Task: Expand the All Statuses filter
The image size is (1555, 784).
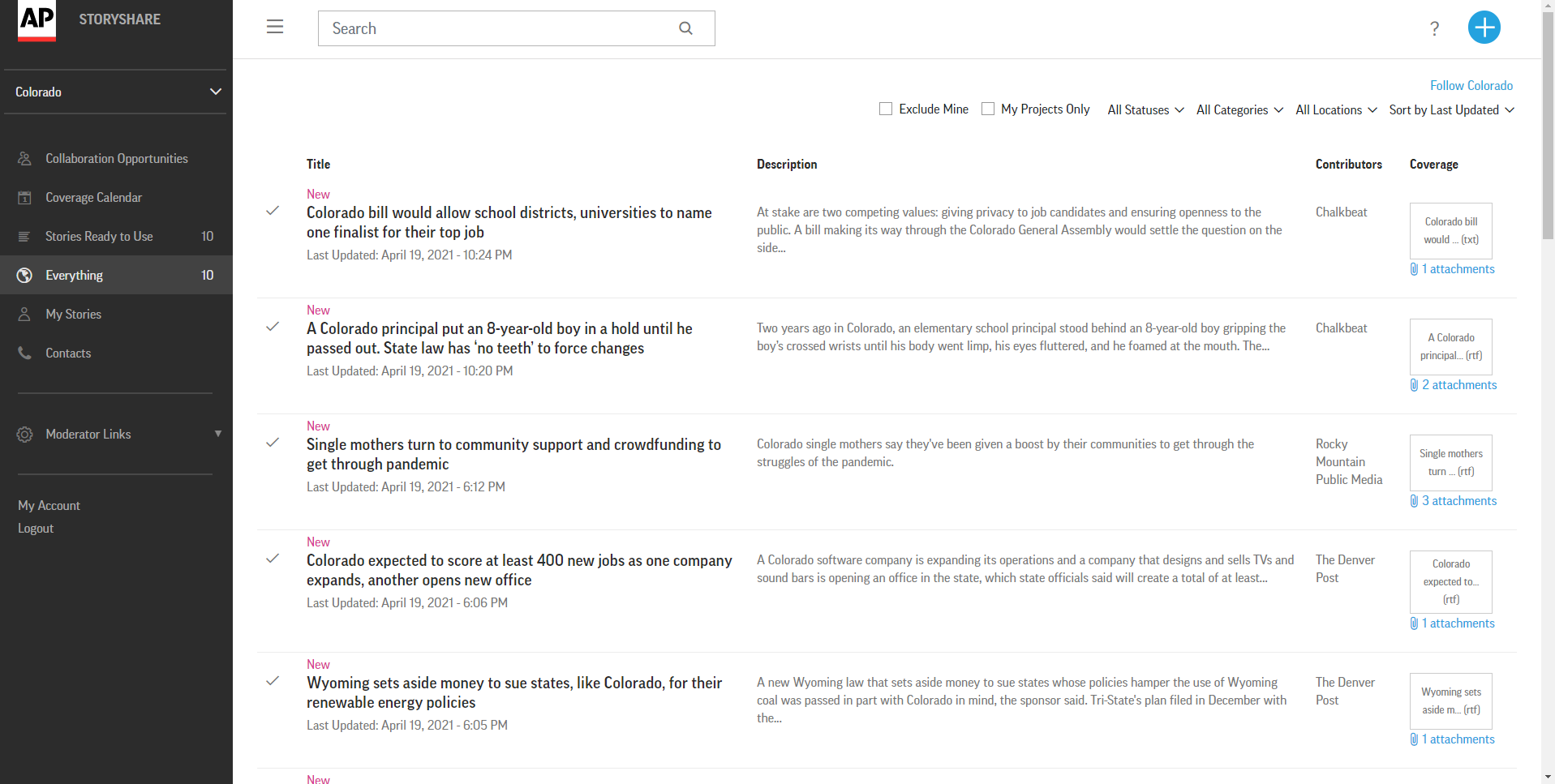Action: point(1145,110)
